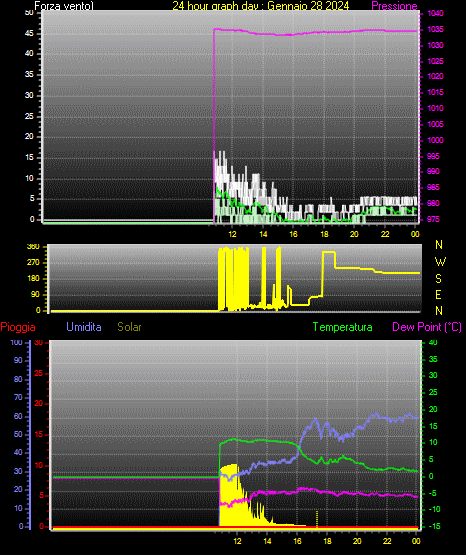Click the Forza vento axis title

click(x=64, y=6)
